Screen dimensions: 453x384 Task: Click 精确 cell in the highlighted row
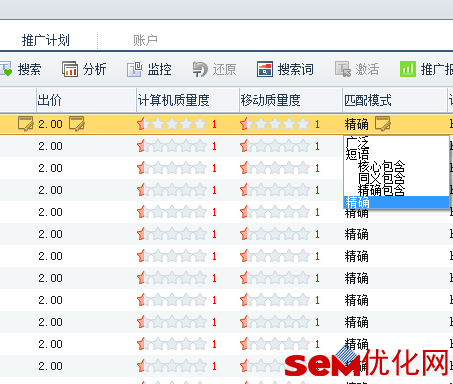(357, 124)
